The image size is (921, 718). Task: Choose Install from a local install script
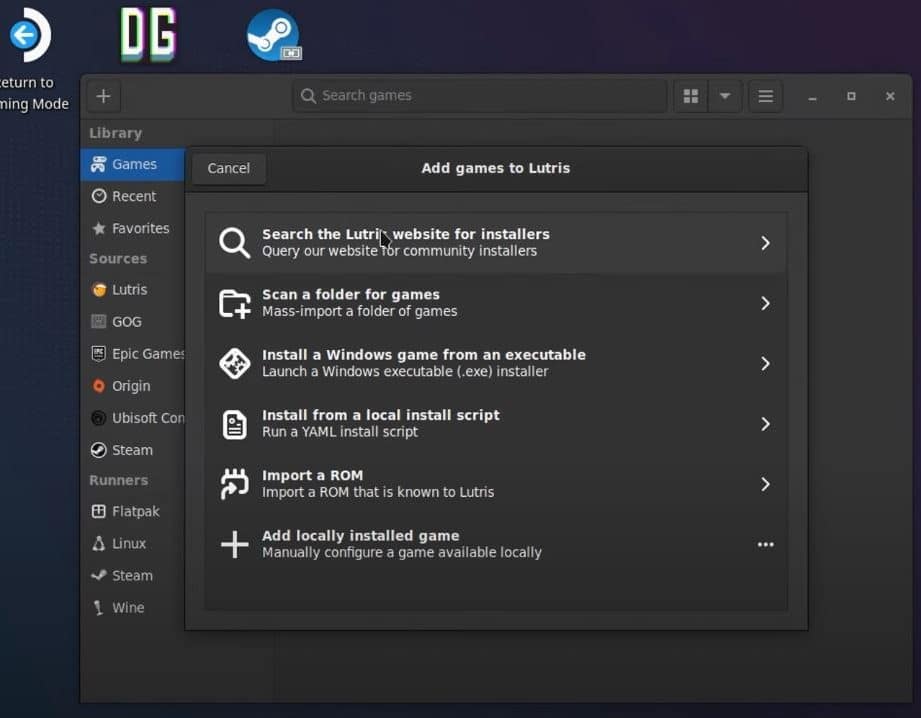point(496,424)
